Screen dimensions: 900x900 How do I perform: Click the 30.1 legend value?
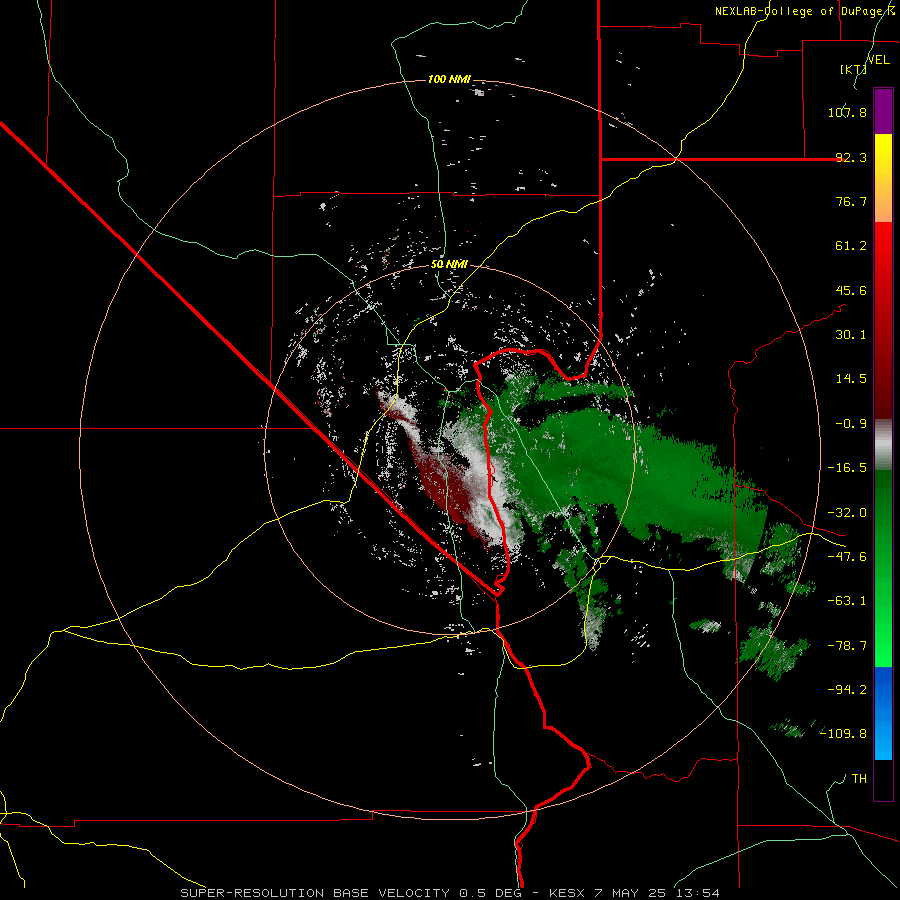click(851, 335)
